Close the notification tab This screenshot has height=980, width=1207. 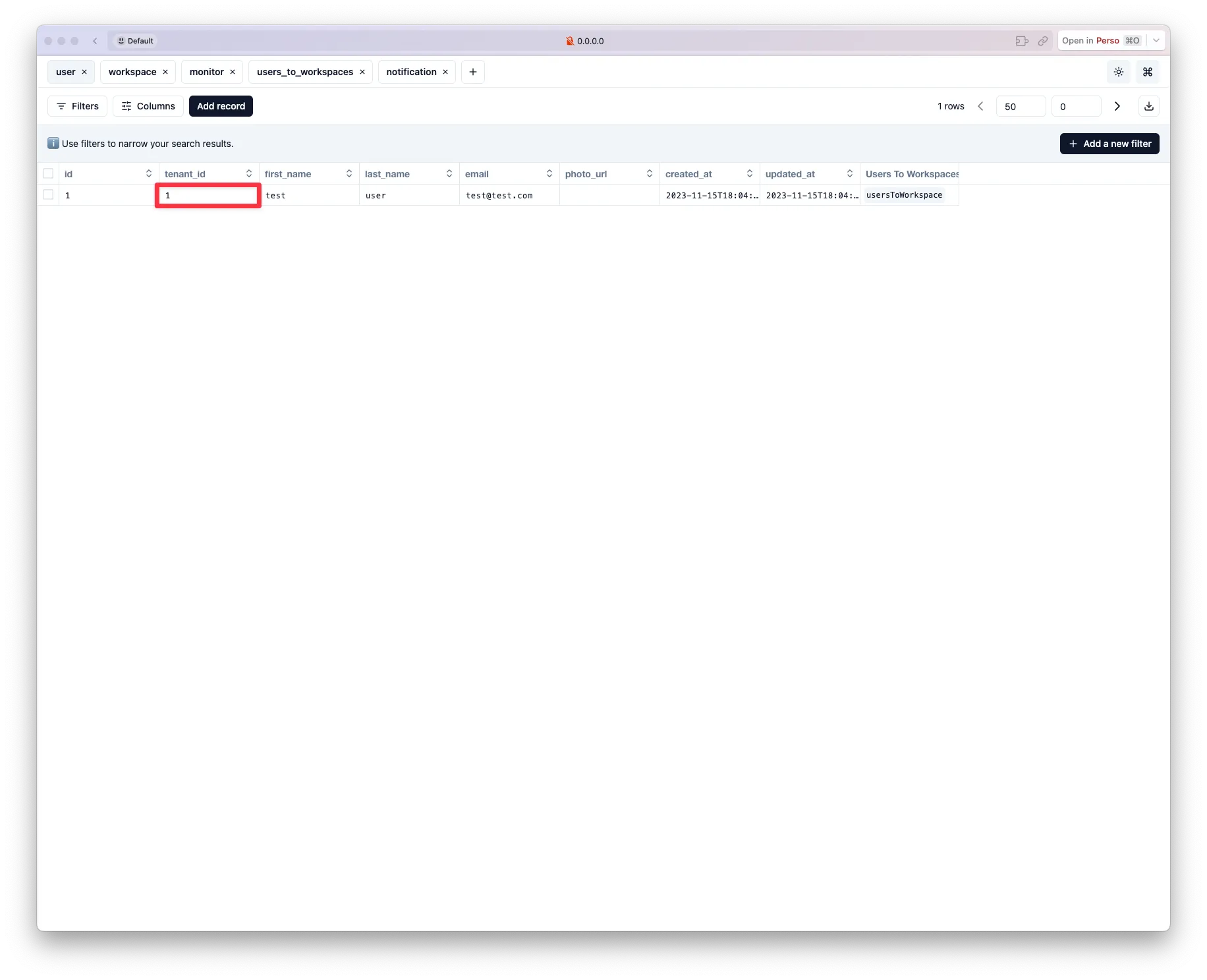coord(445,72)
